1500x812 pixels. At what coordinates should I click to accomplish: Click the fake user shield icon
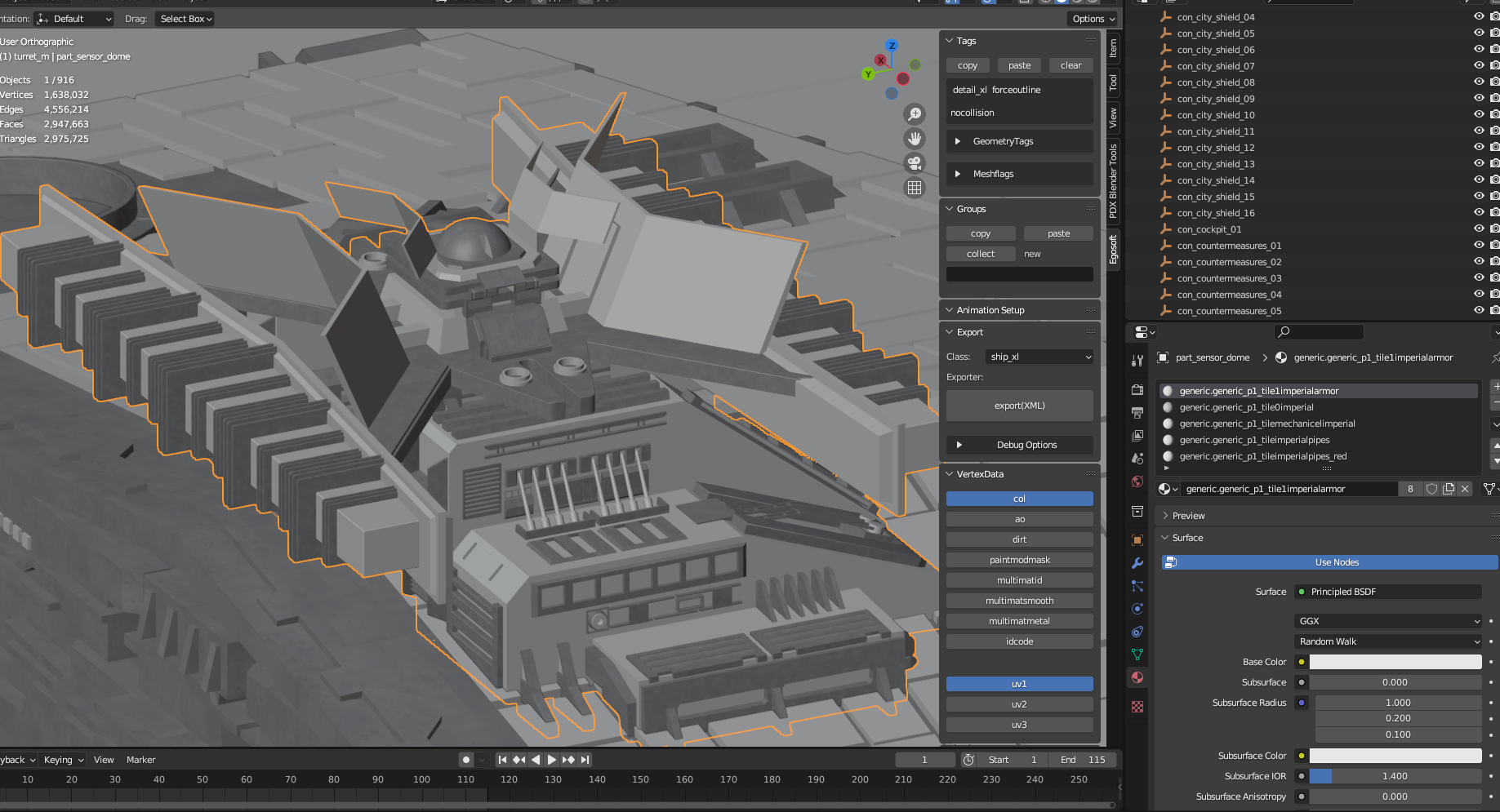pos(1431,489)
